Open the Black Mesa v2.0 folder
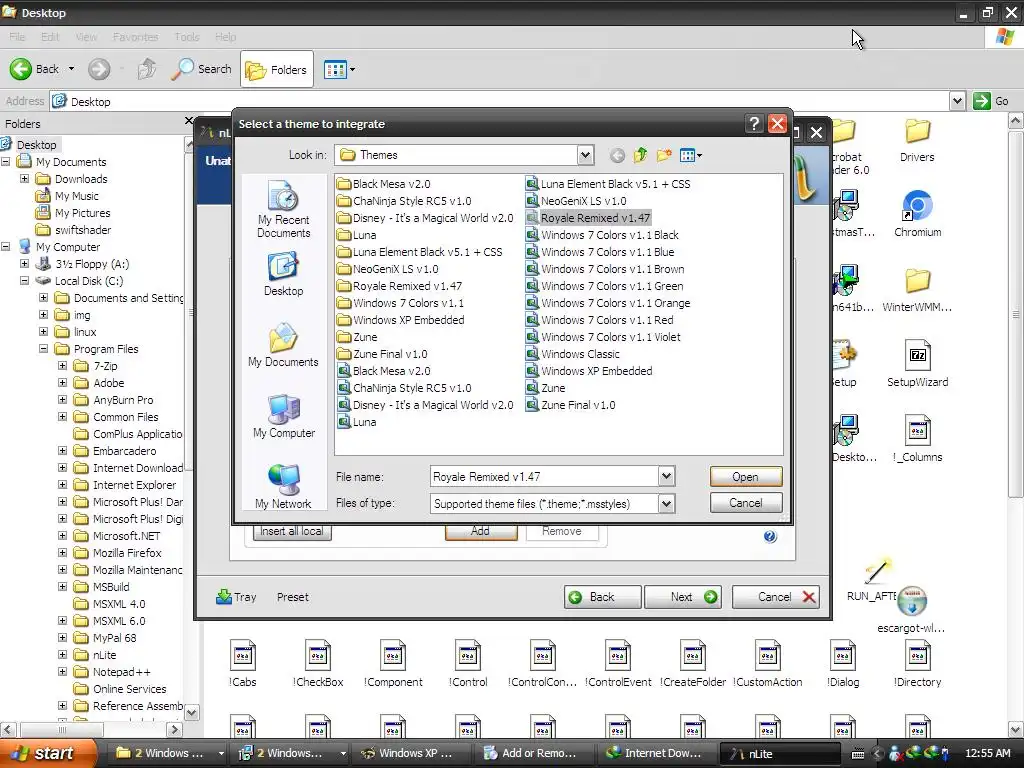The height and width of the screenshot is (768, 1024). click(384, 184)
